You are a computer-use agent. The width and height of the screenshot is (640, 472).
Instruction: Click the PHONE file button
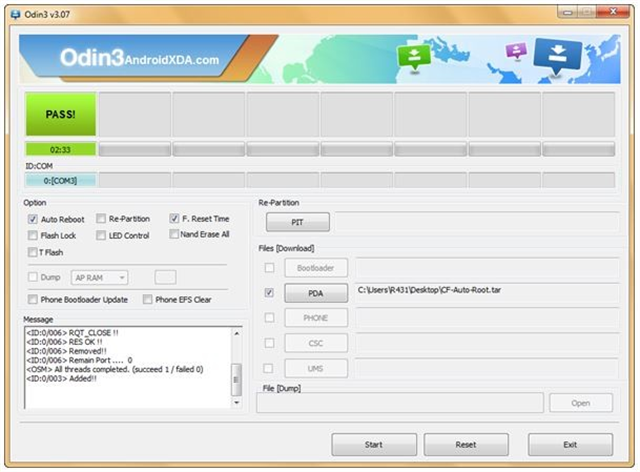tap(316, 318)
